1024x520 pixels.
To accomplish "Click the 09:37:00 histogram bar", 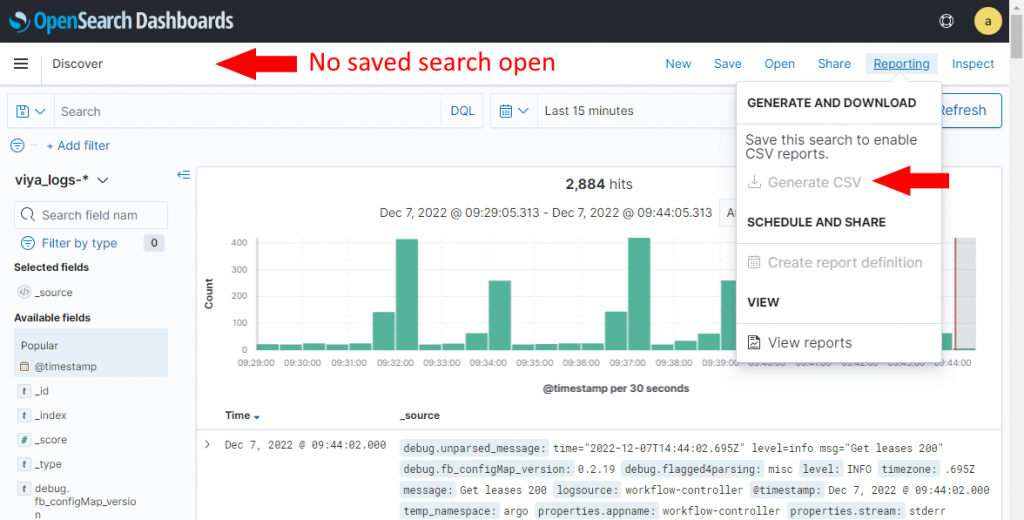I will pos(639,294).
